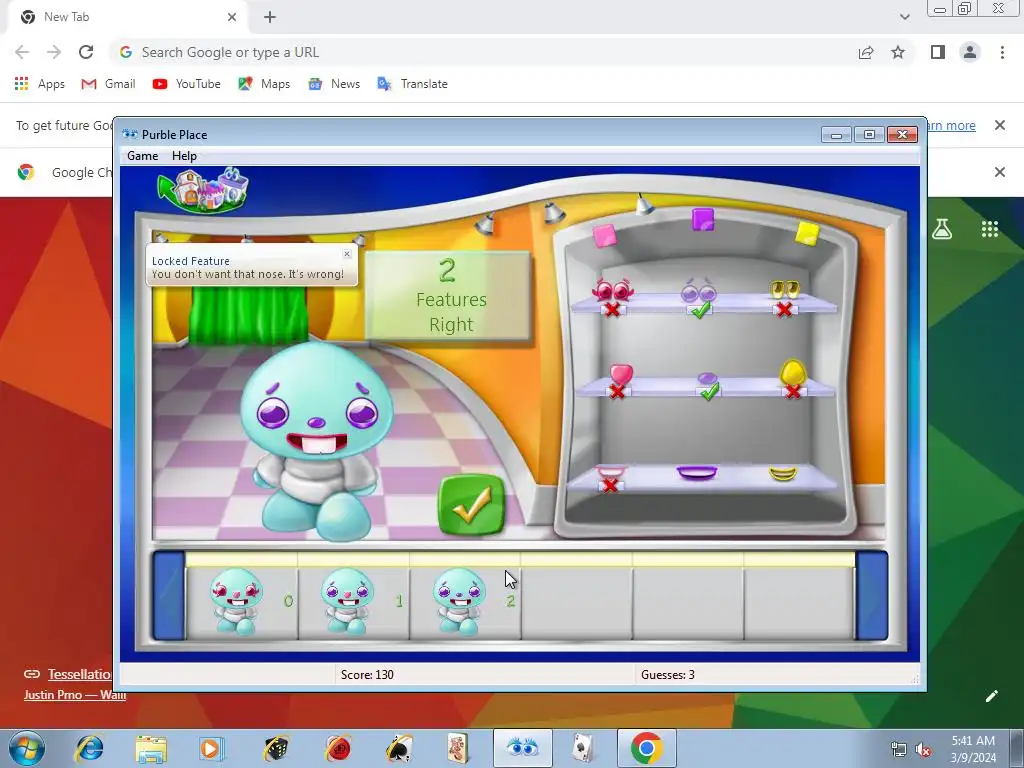
Task: Click the left blue scroll button of guess history
Action: tap(168, 596)
